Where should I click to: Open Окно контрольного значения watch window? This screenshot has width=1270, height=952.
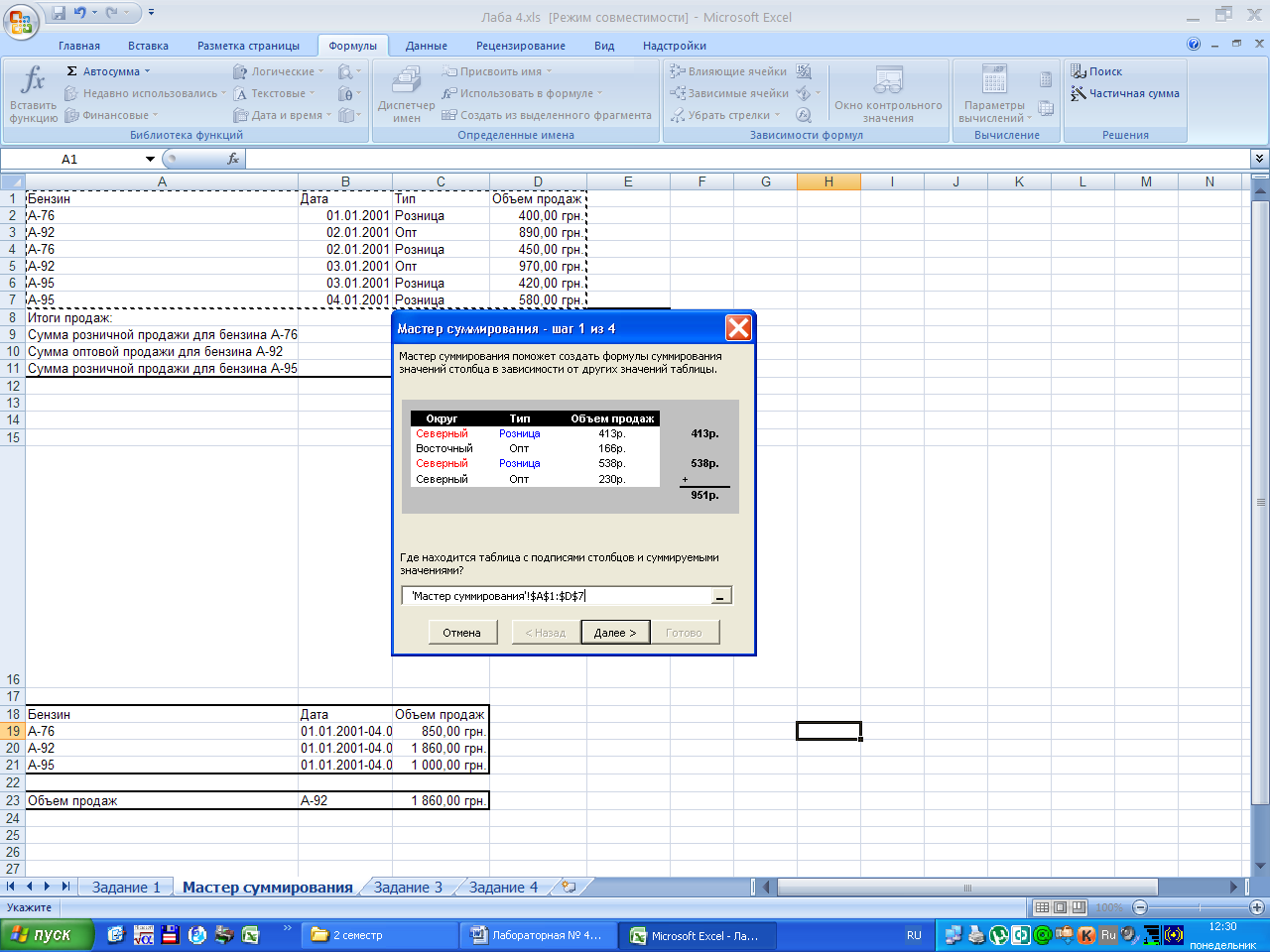pyautogui.click(x=888, y=94)
